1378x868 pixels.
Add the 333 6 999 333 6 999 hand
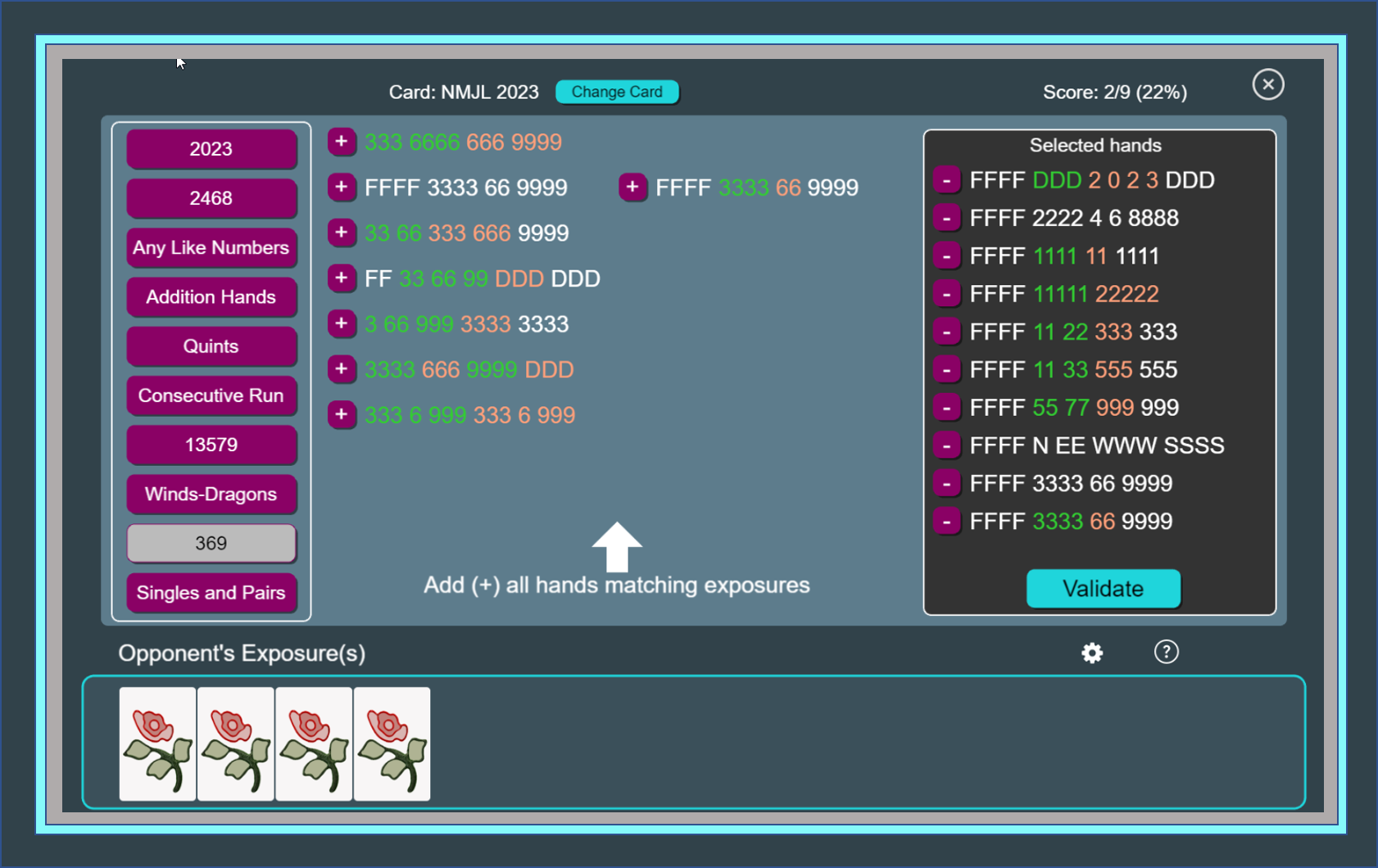(342, 415)
